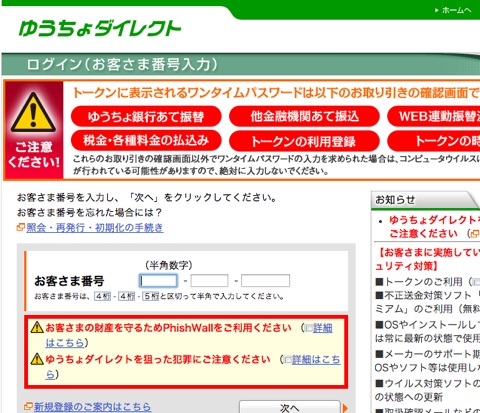Click the (半角数字) label
This screenshot has height=413, width=480.
pos(169,265)
